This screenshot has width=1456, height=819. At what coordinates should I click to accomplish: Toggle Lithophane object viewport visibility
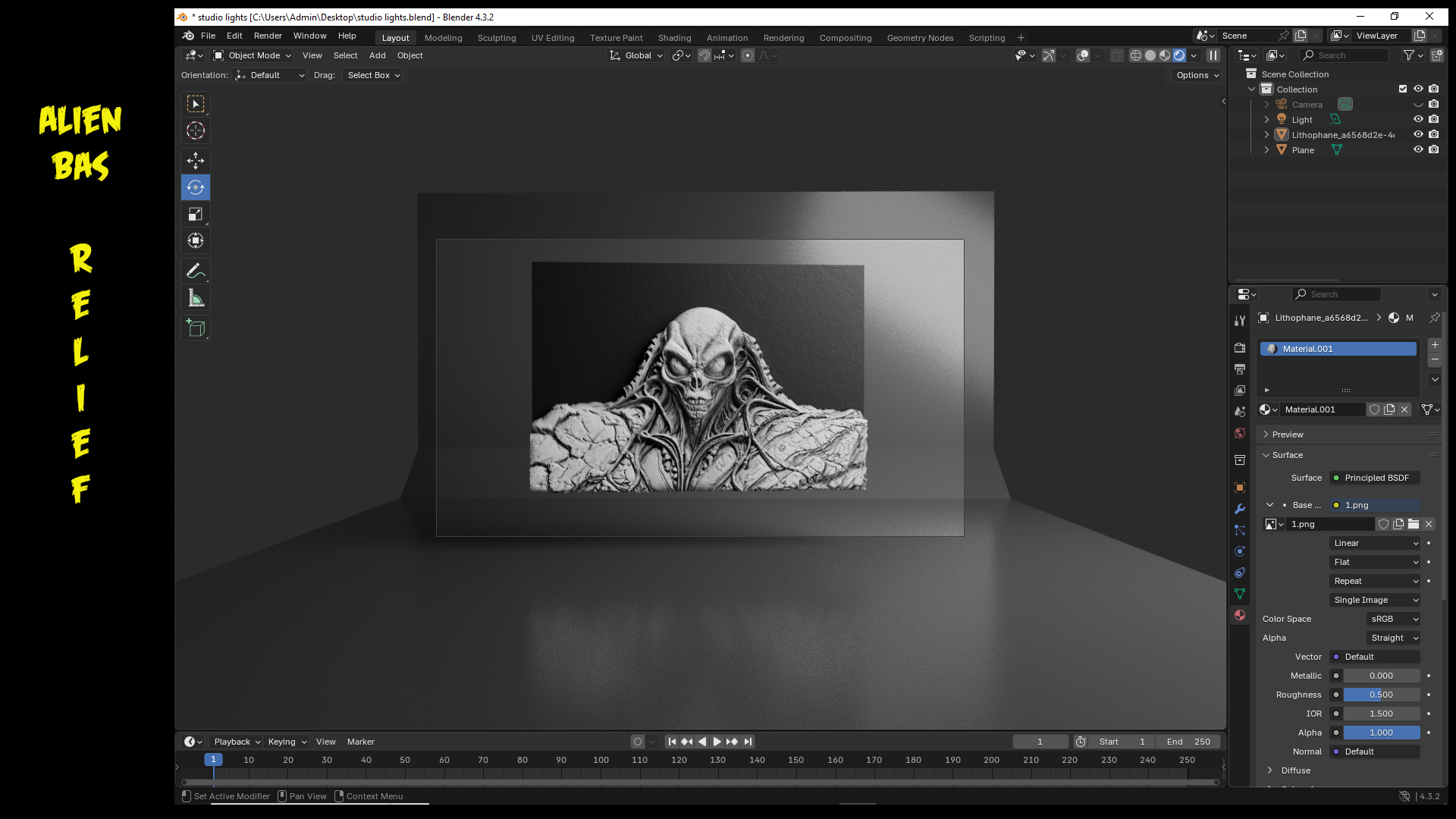1418,134
